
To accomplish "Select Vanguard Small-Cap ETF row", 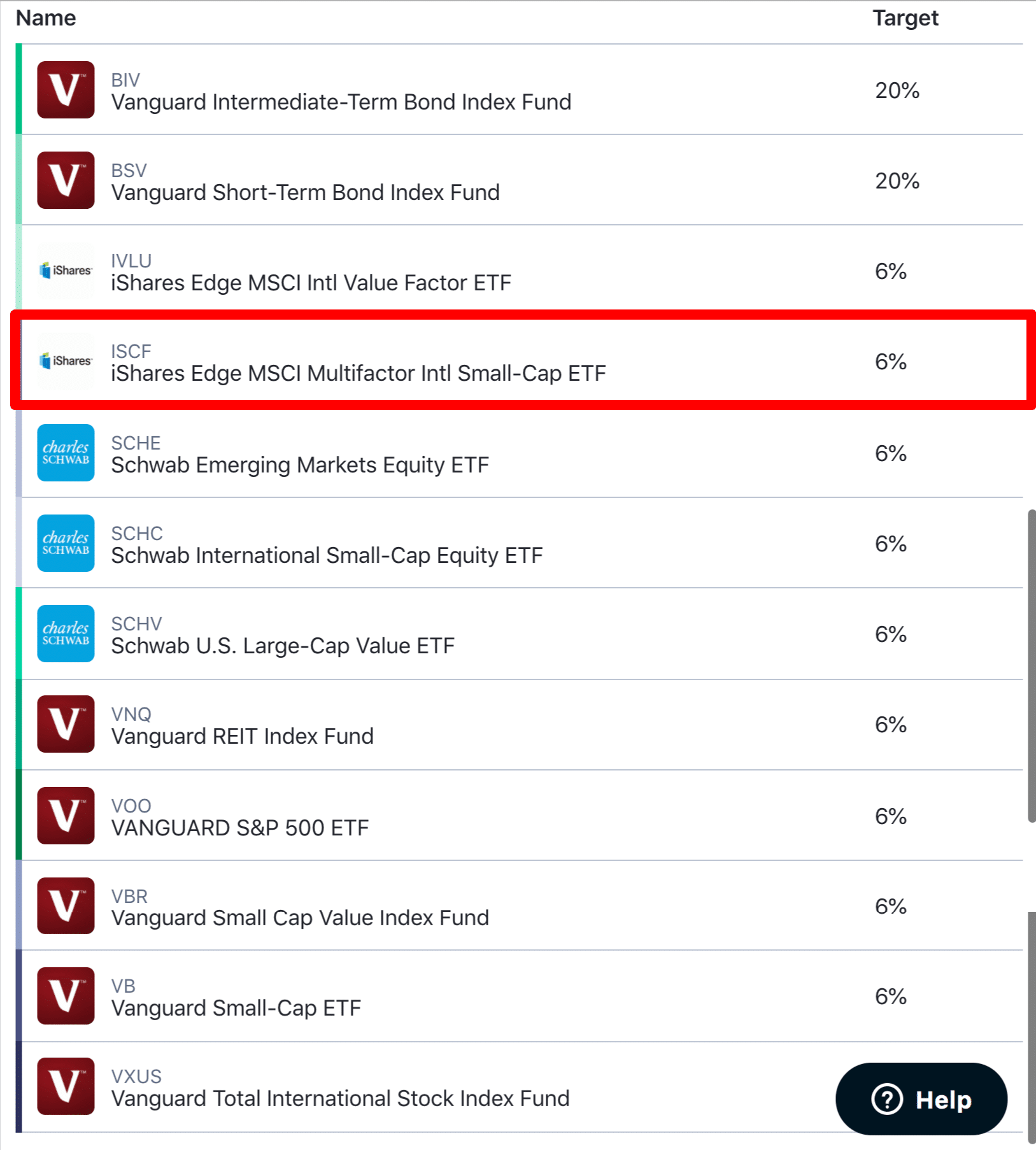I will (x=519, y=996).
